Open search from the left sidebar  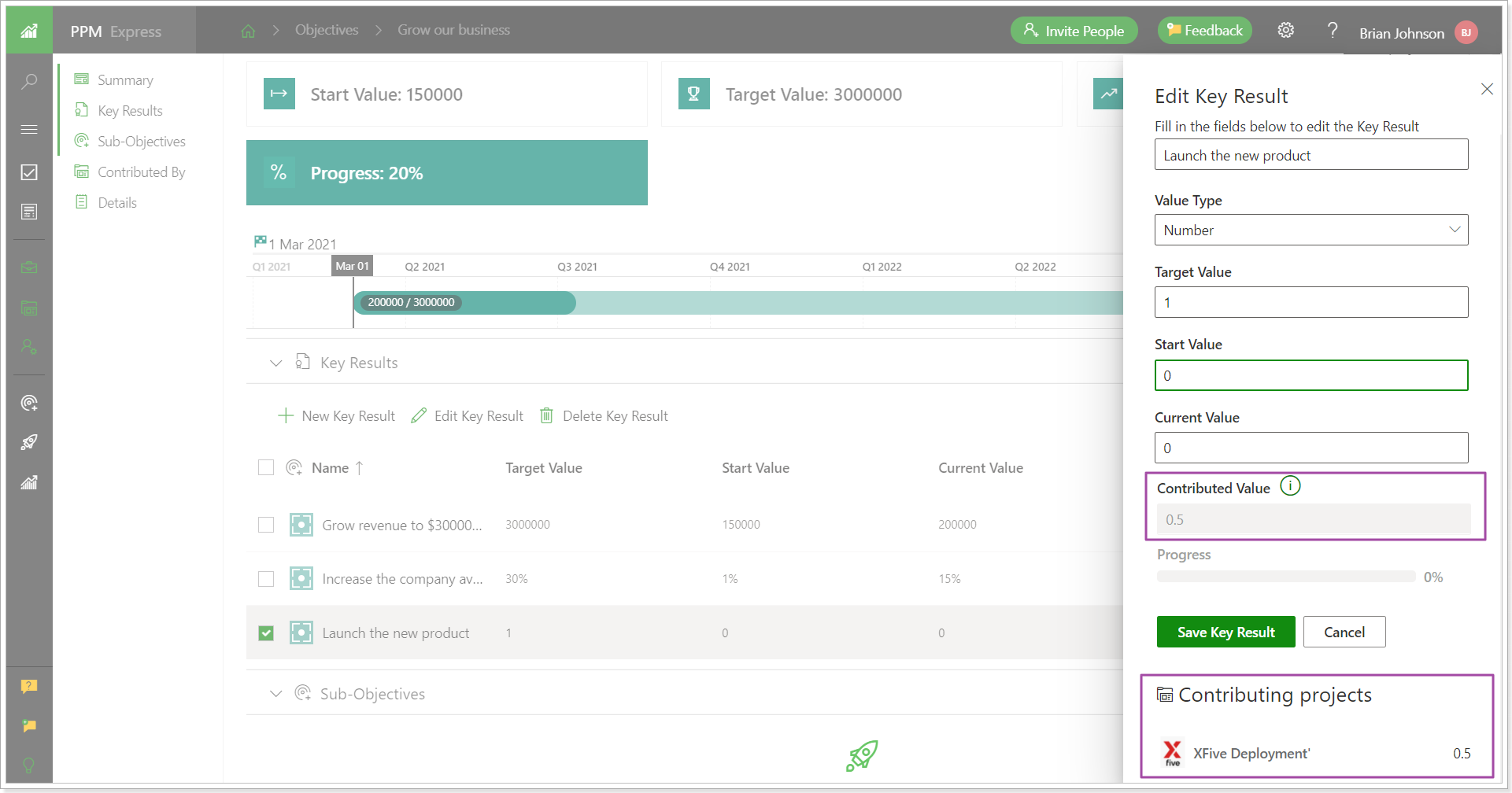pyautogui.click(x=29, y=81)
